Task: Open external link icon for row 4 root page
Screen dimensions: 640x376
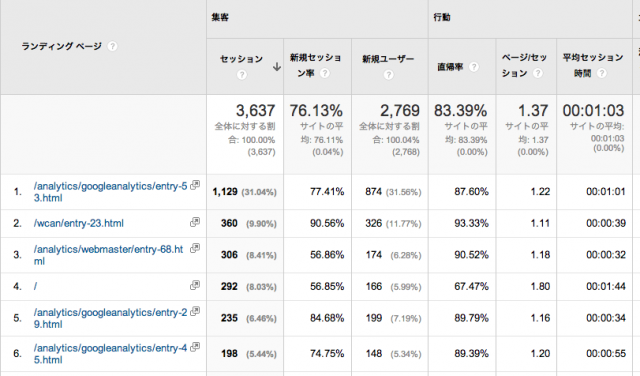Action: (x=195, y=285)
